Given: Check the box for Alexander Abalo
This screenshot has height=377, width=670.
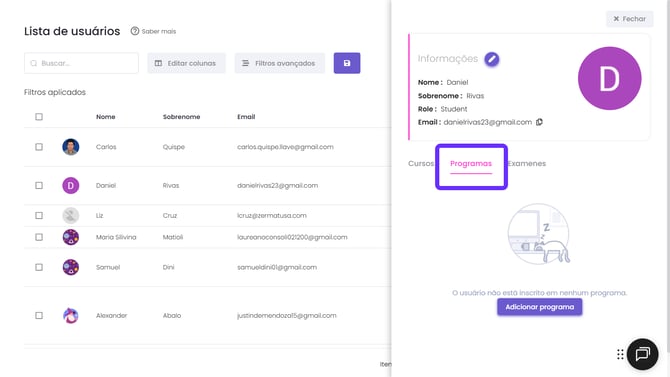Looking at the screenshot, I should point(39,315).
